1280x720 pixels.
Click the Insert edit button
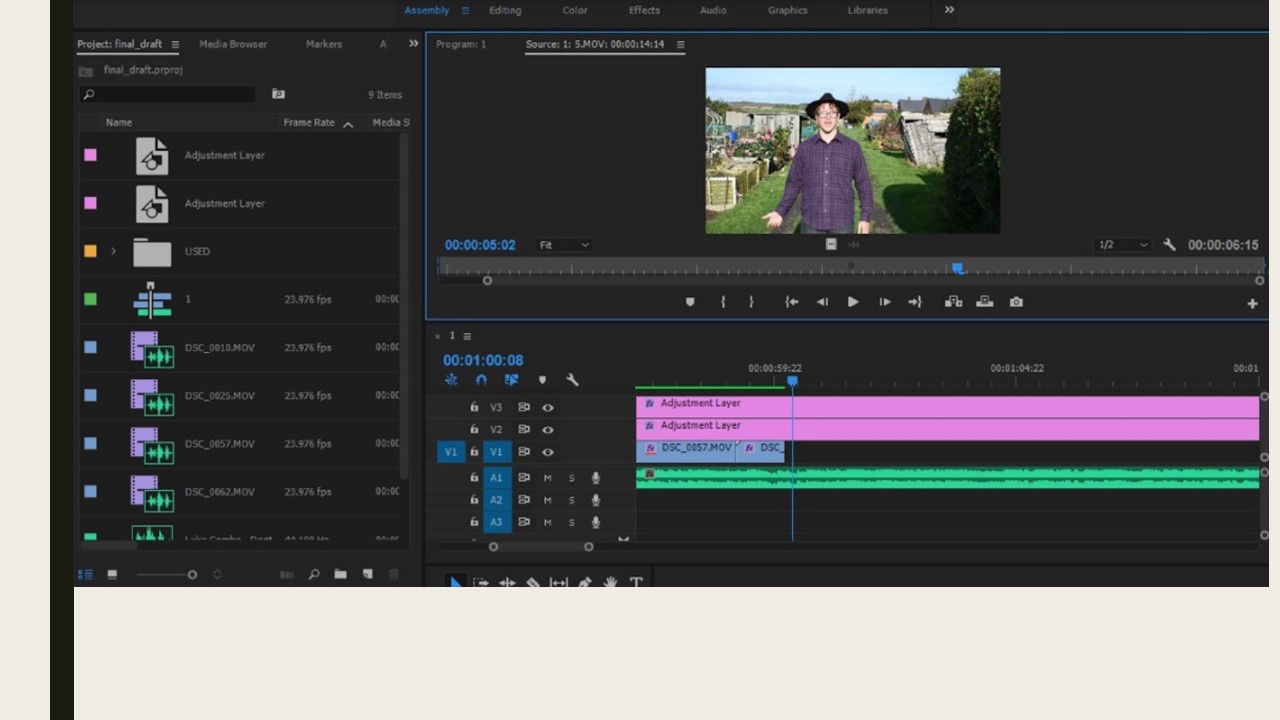[x=953, y=302]
